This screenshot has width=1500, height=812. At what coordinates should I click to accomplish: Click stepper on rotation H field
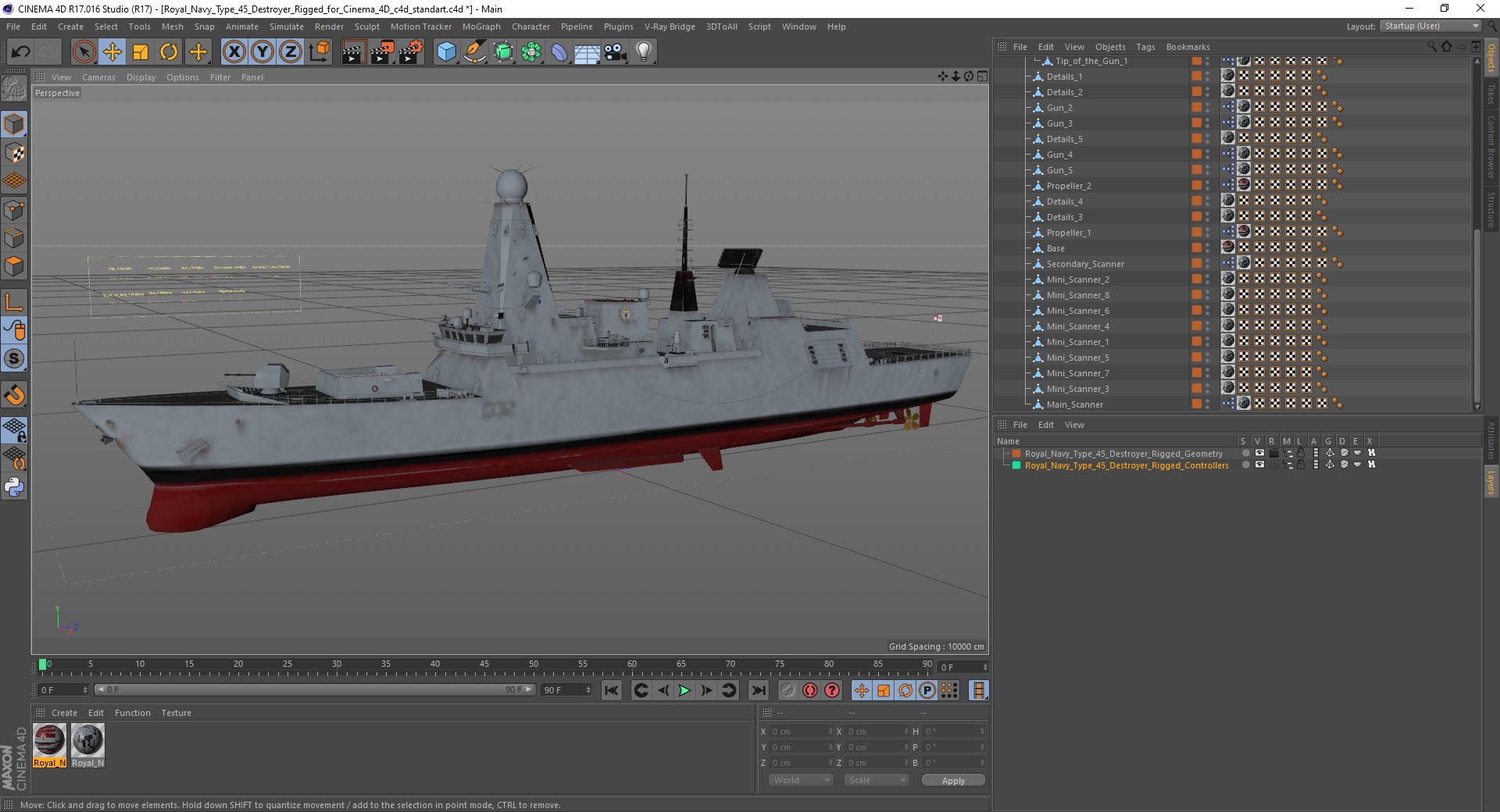tap(982, 732)
